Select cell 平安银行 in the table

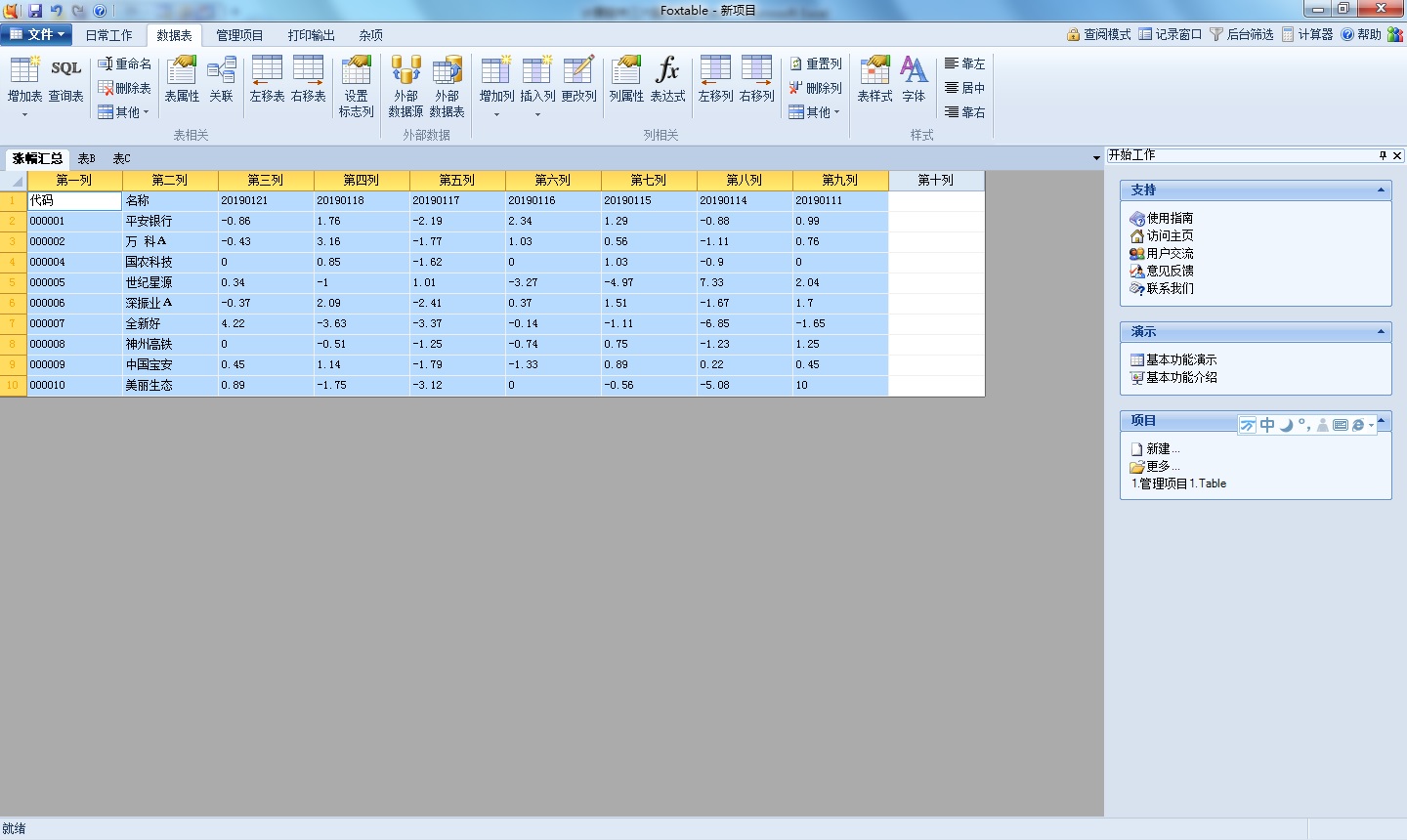point(170,221)
